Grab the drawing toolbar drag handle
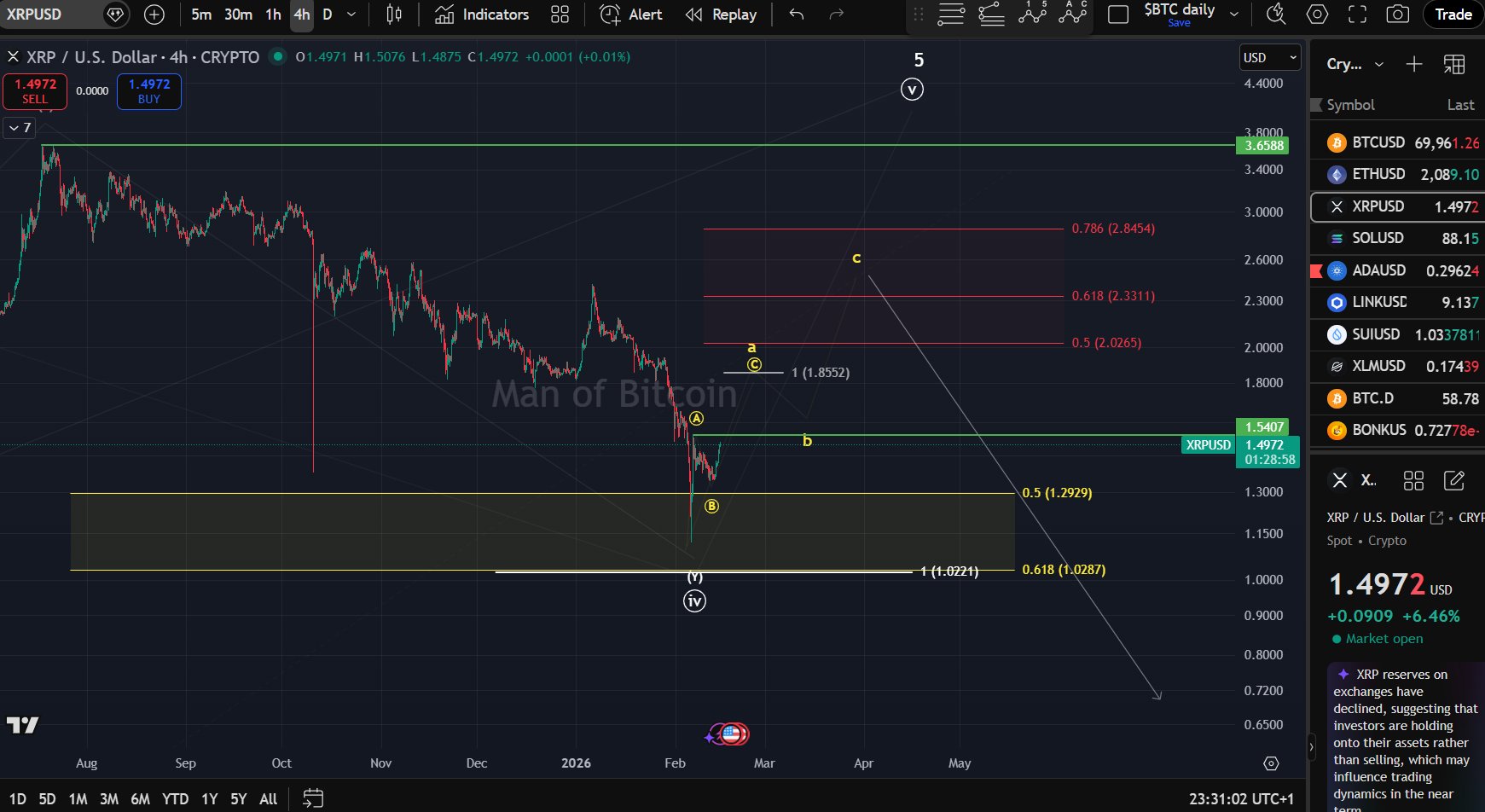Image resolution: width=1485 pixels, height=812 pixels. pyautogui.click(x=919, y=14)
